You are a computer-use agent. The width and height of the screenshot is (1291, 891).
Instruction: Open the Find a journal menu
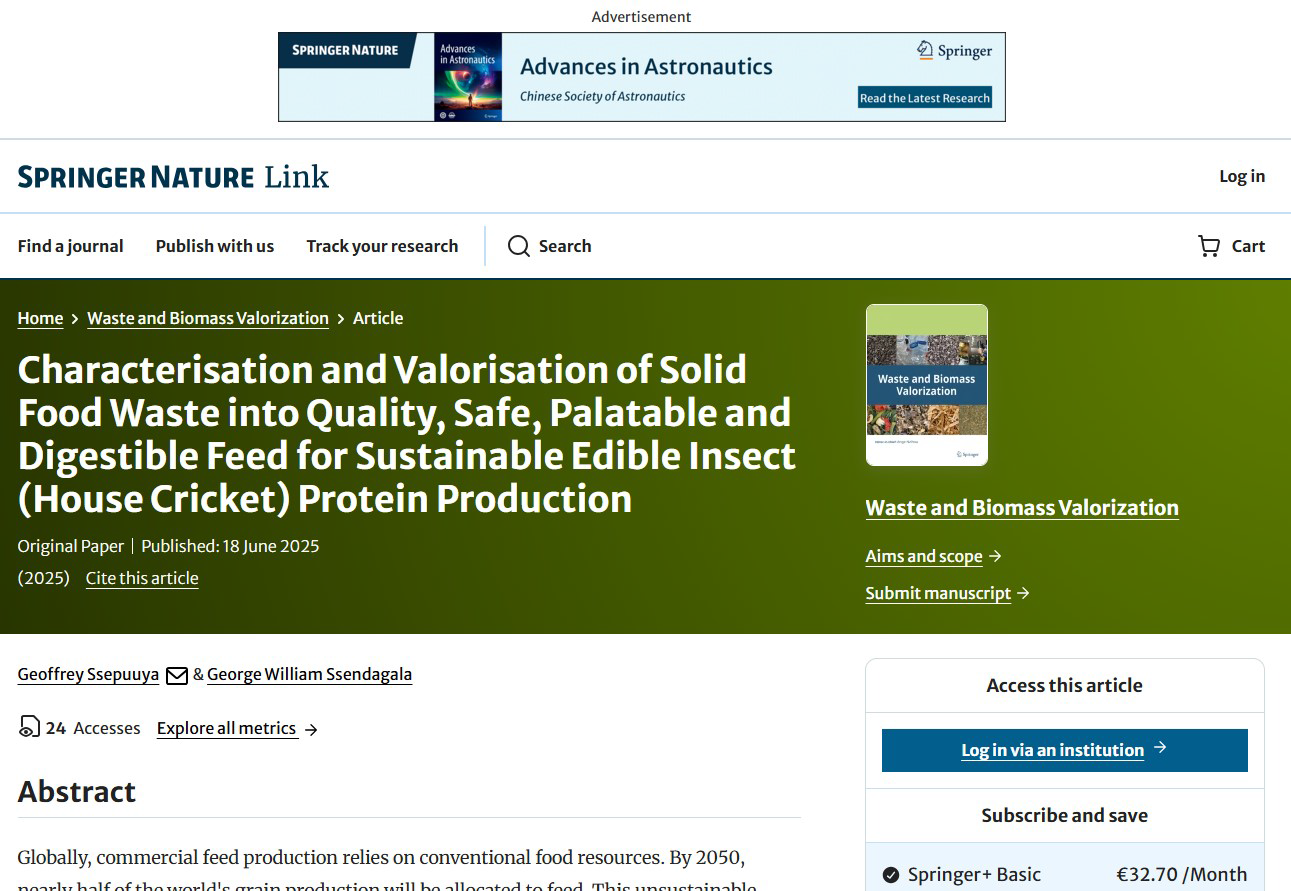coord(71,246)
